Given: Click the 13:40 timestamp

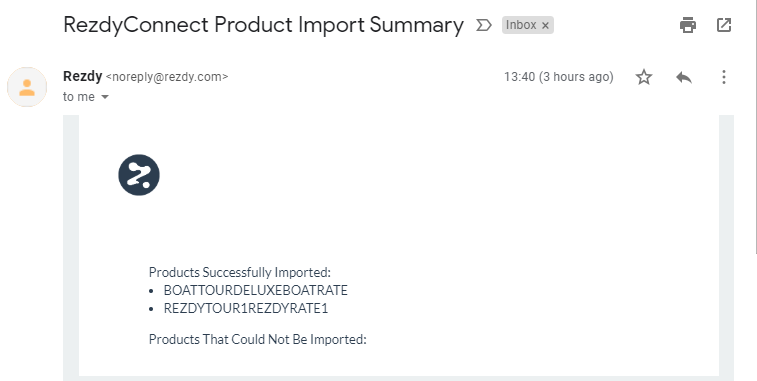Looking at the screenshot, I should coord(559,77).
